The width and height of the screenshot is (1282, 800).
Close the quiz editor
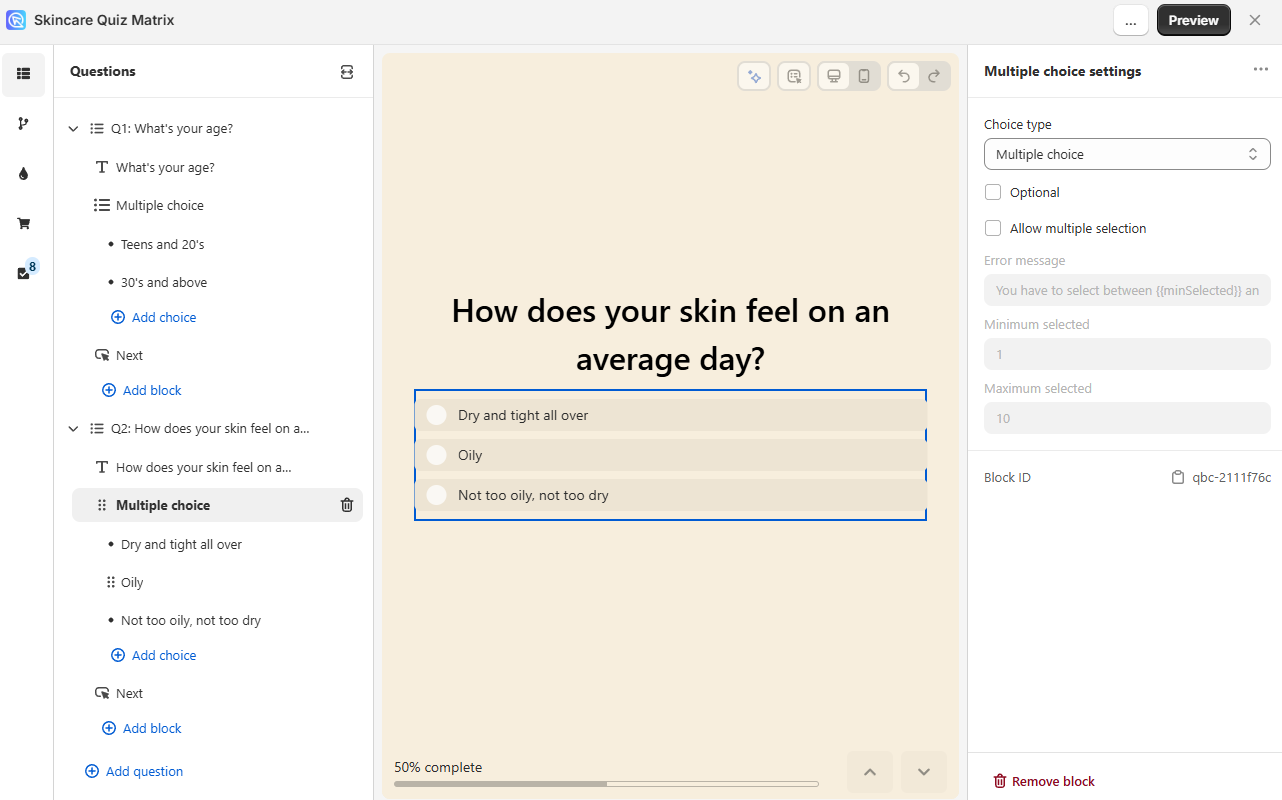[x=1255, y=20]
